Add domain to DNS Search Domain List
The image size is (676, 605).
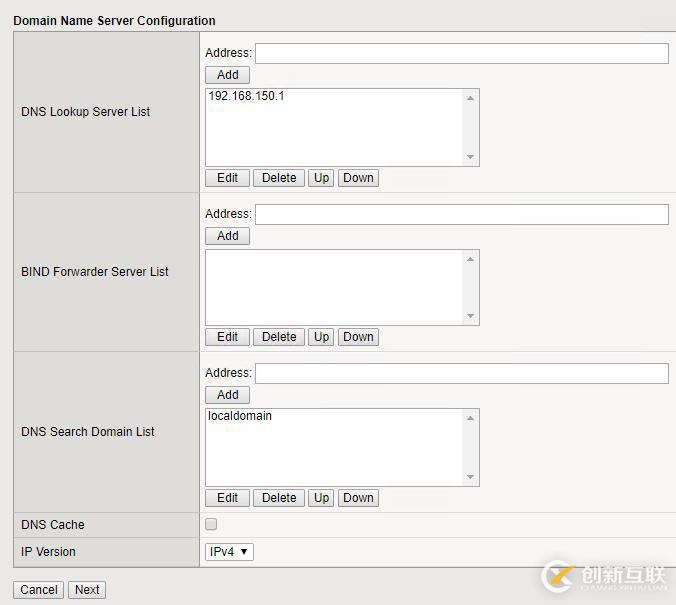coord(228,394)
